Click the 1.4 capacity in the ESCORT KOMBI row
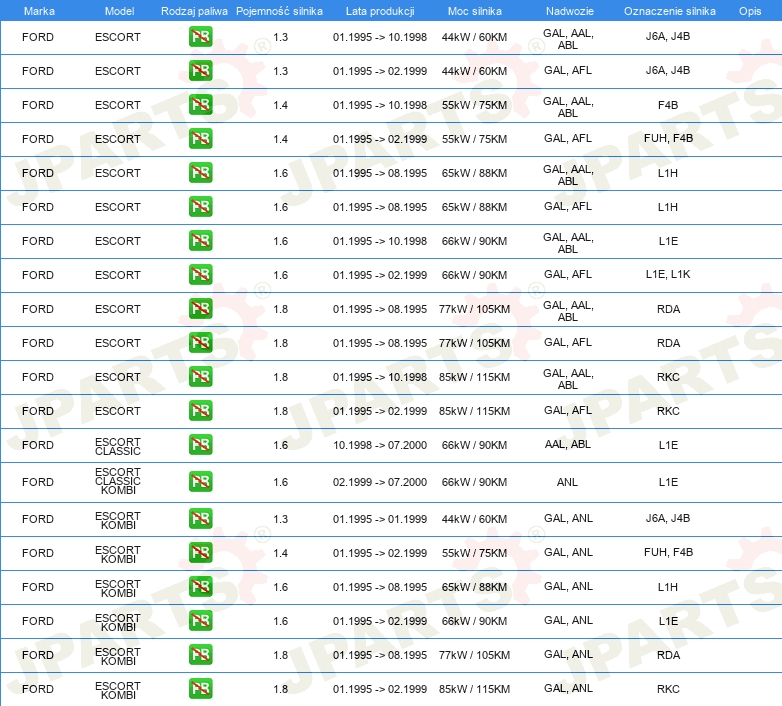 coord(281,553)
